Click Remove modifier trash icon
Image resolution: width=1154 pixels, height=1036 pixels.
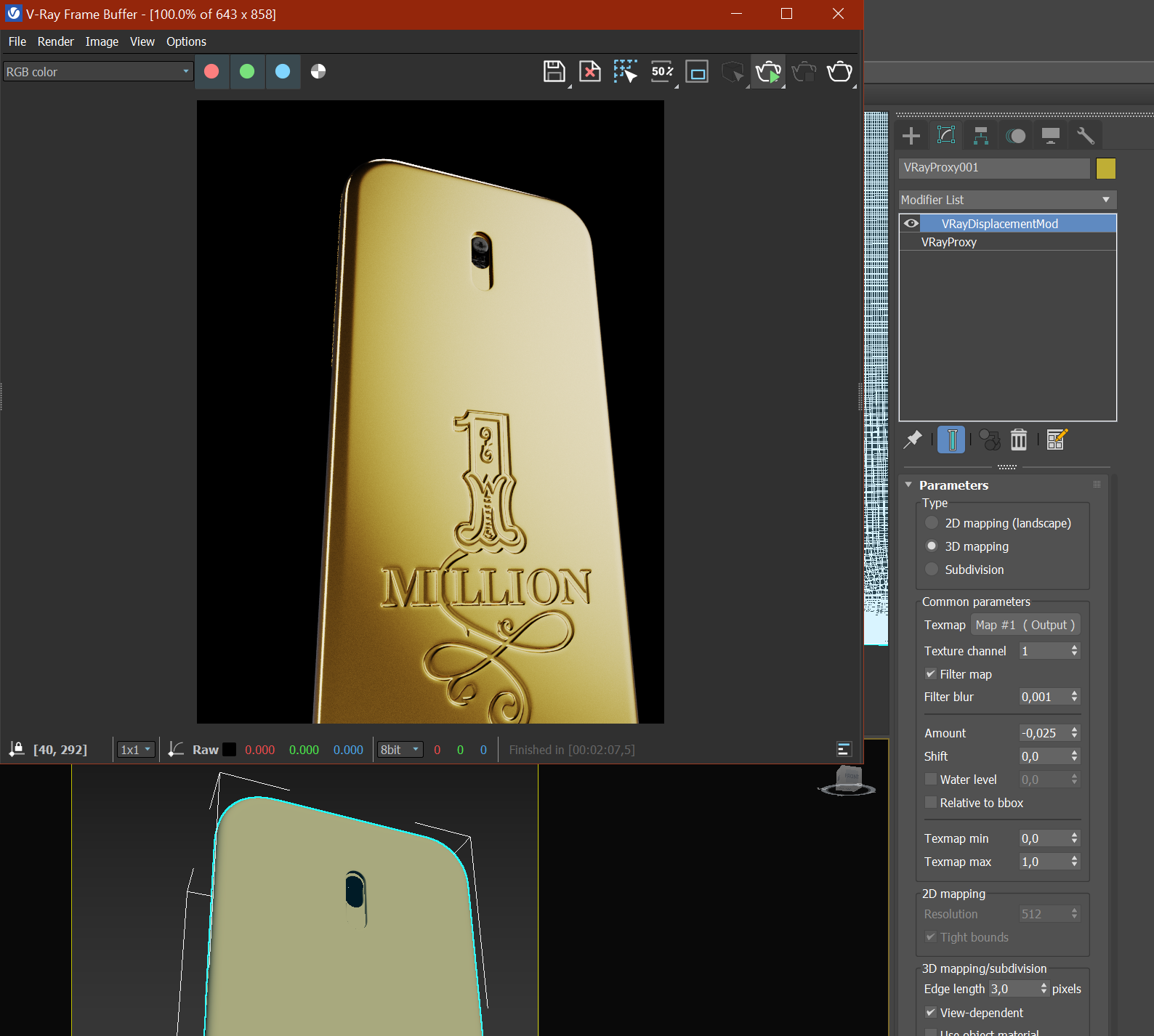(1019, 440)
